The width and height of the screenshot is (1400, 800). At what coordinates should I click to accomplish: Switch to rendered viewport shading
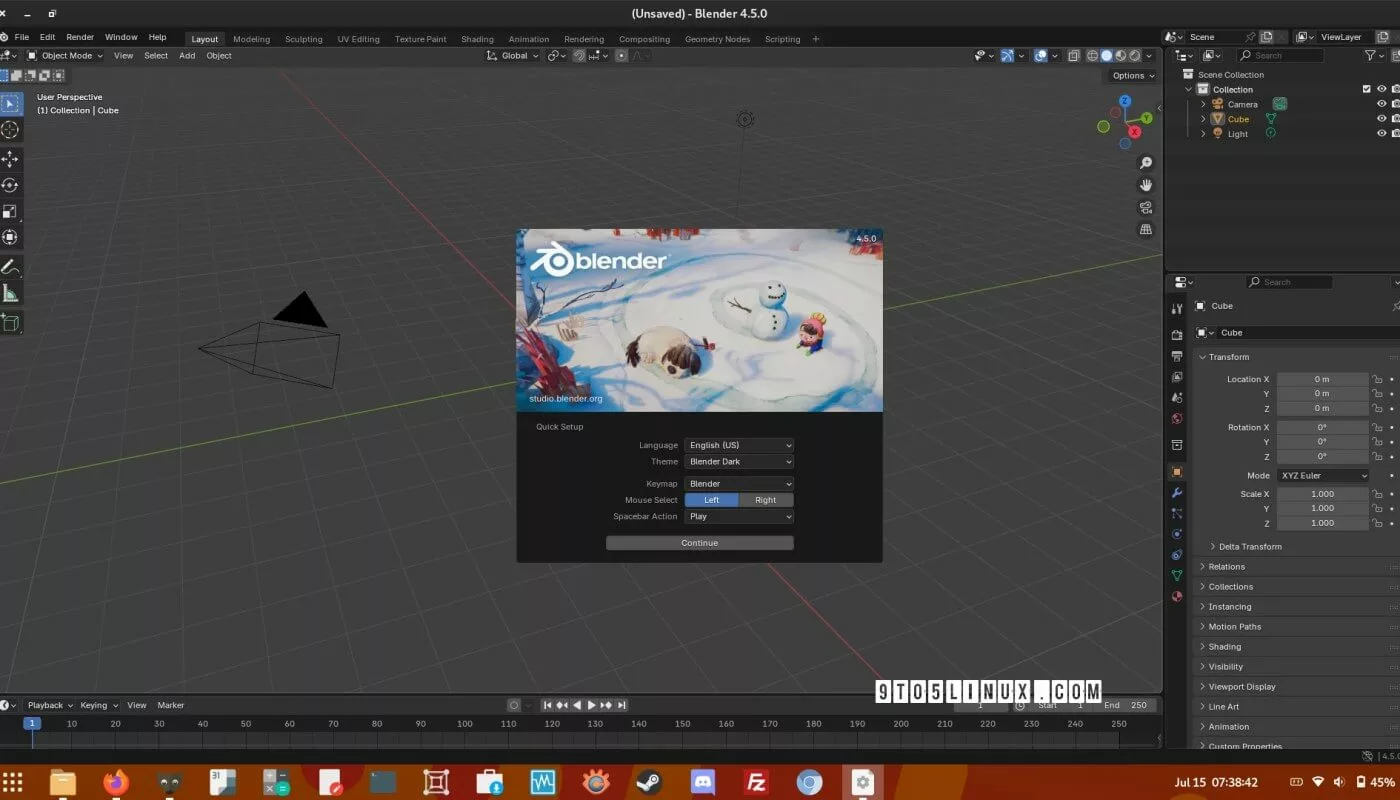1135,56
